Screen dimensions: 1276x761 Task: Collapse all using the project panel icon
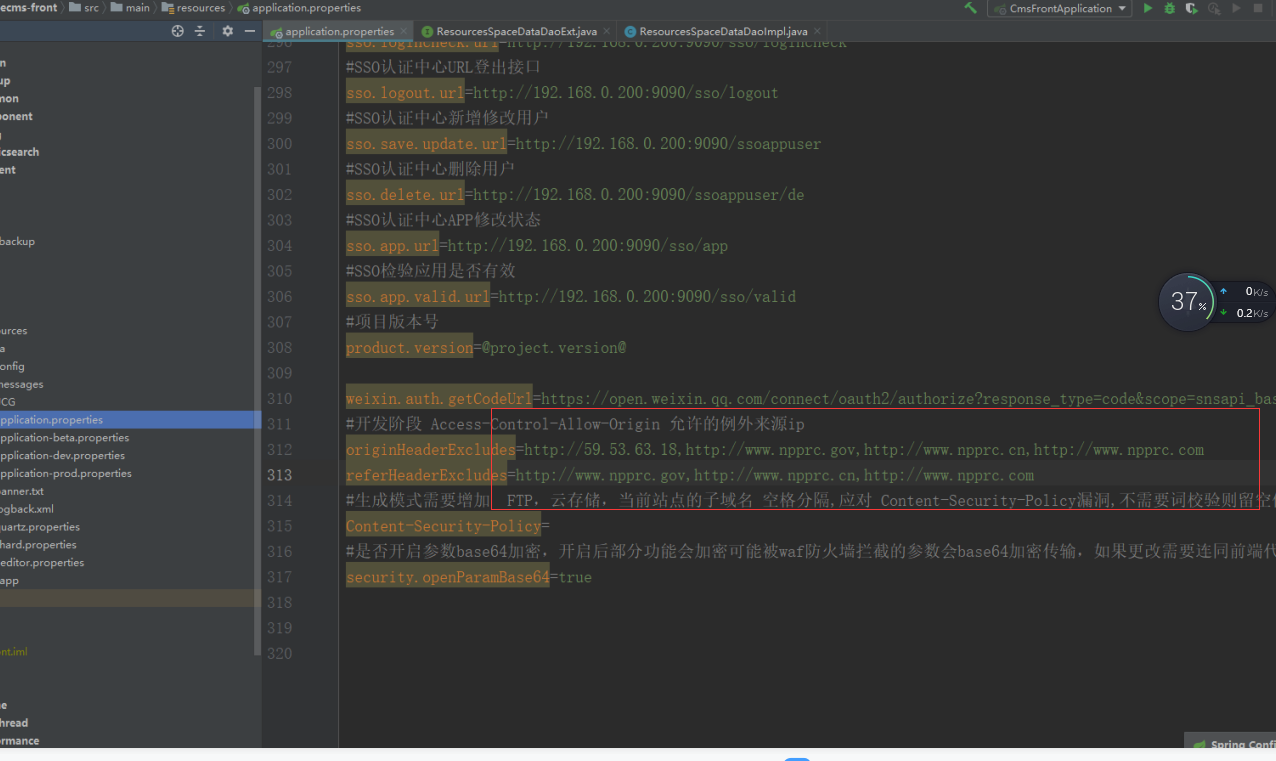[200, 31]
